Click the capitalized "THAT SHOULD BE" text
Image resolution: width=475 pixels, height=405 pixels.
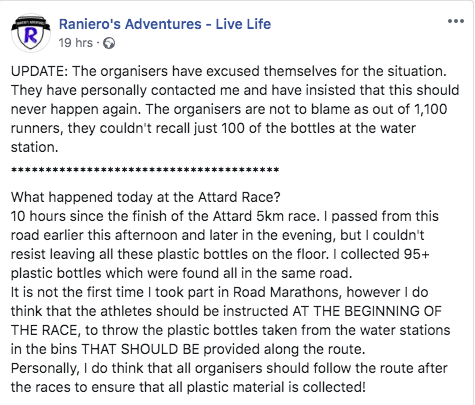coord(140,349)
